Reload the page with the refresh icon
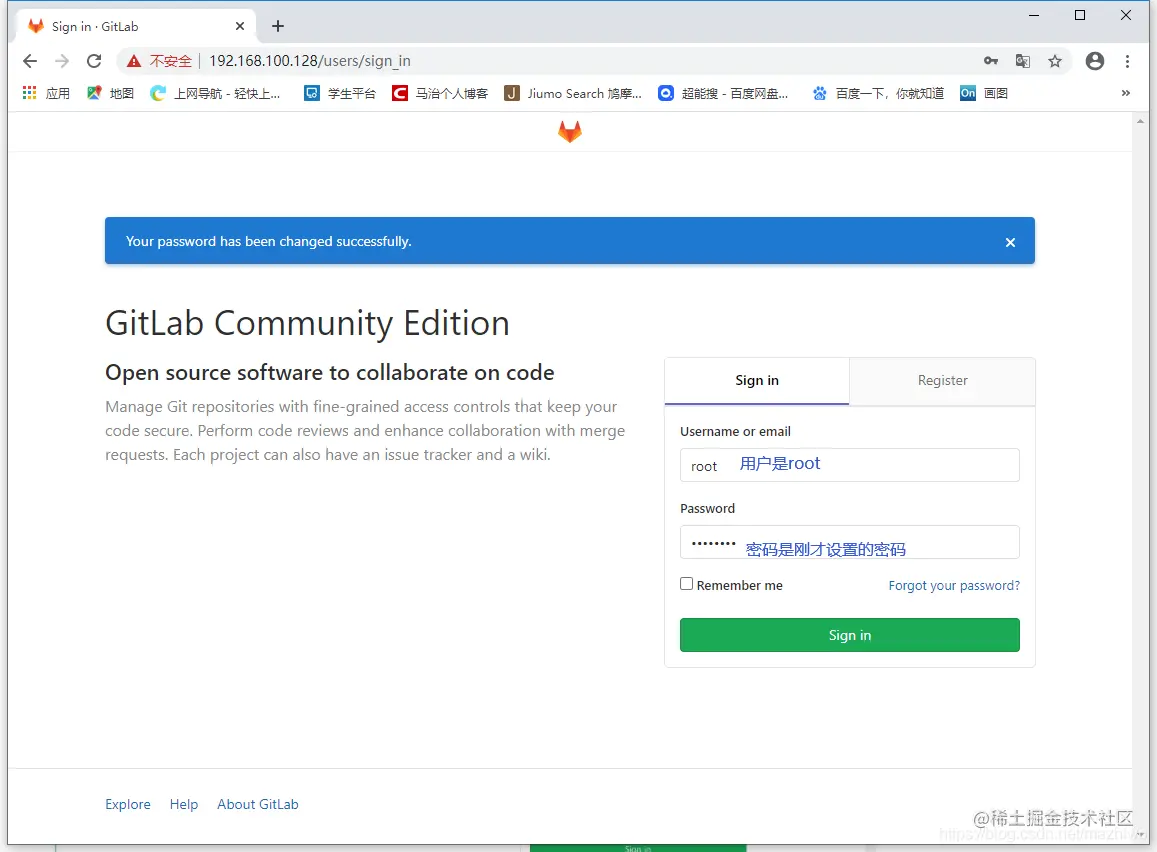 click(x=94, y=60)
